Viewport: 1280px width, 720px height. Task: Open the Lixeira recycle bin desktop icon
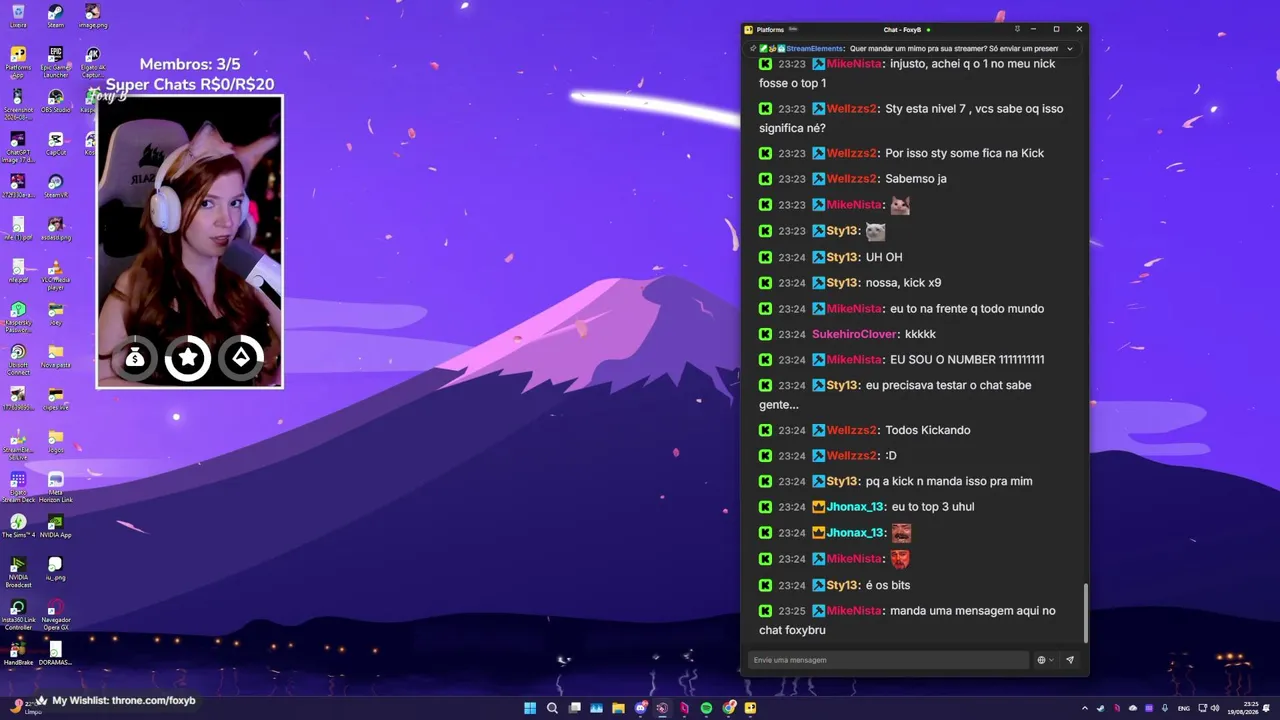click(x=18, y=15)
